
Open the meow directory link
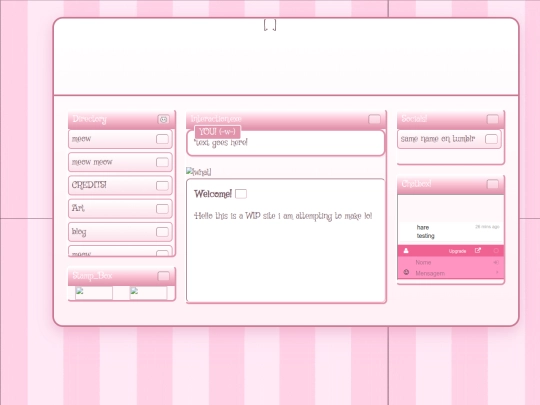pos(120,139)
